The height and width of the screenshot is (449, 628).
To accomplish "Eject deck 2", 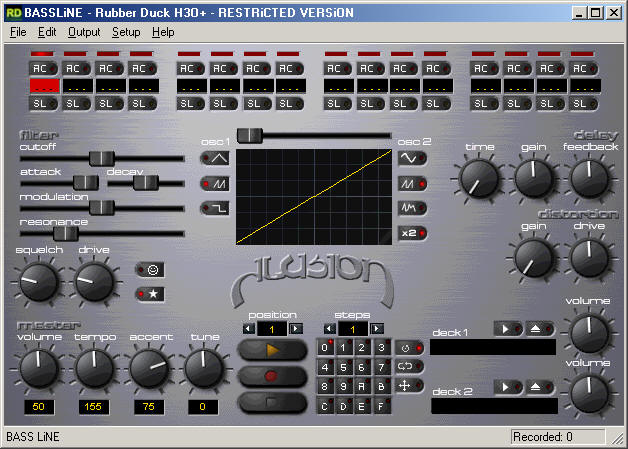I will click(x=539, y=387).
